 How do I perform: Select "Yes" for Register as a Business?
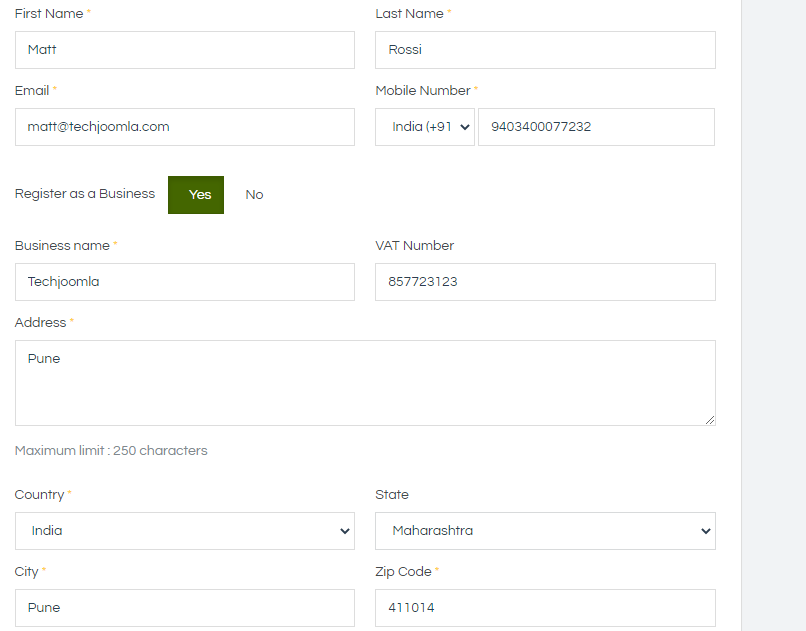(195, 194)
